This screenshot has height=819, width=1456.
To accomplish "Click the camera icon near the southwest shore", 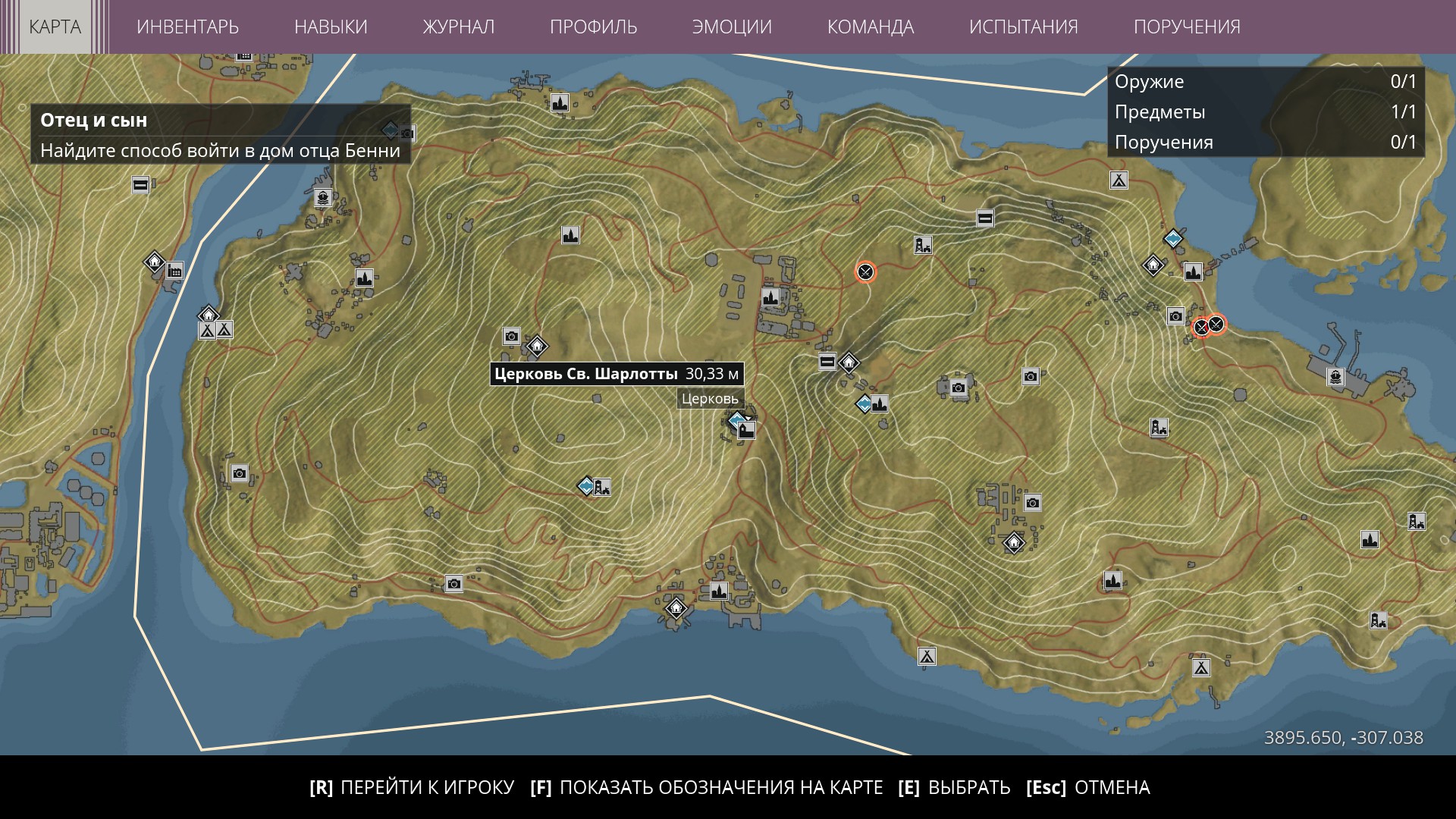I will coord(453,583).
